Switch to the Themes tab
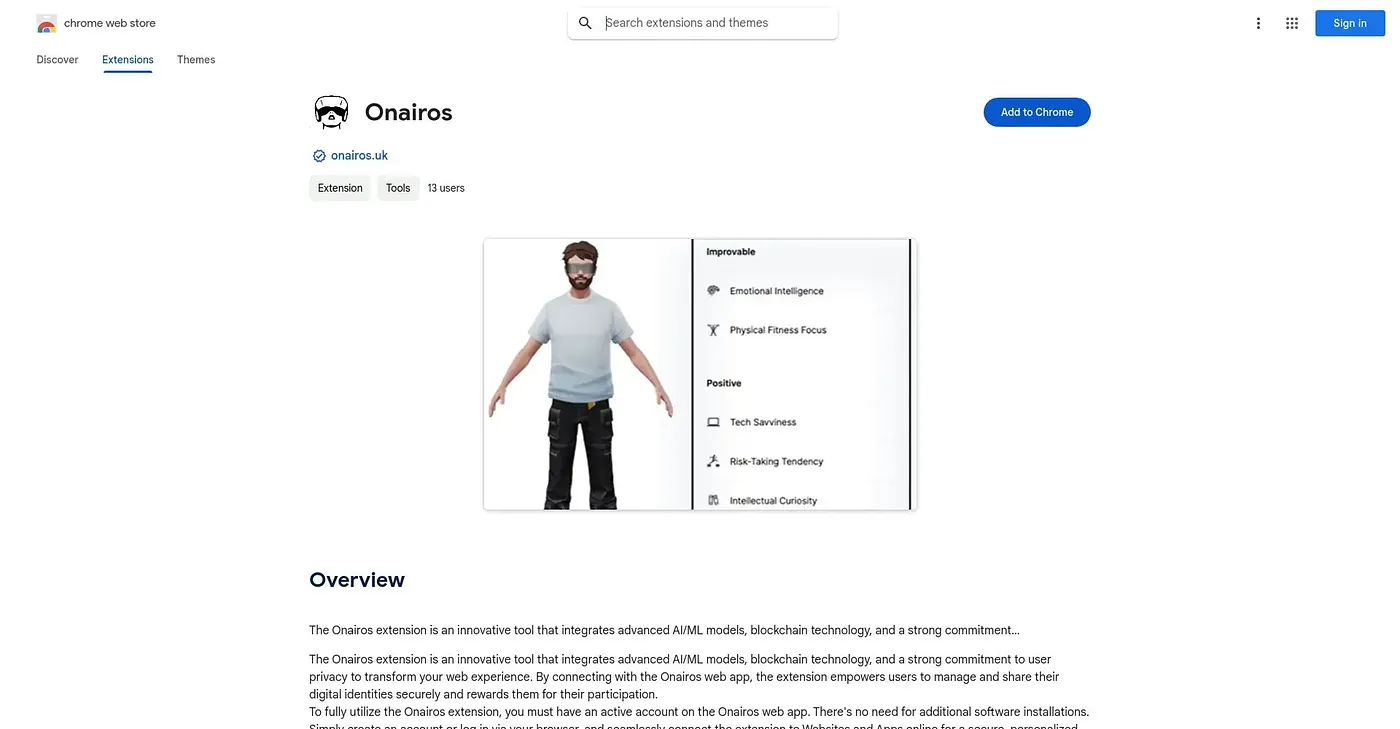The height and width of the screenshot is (729, 1400). point(196,60)
